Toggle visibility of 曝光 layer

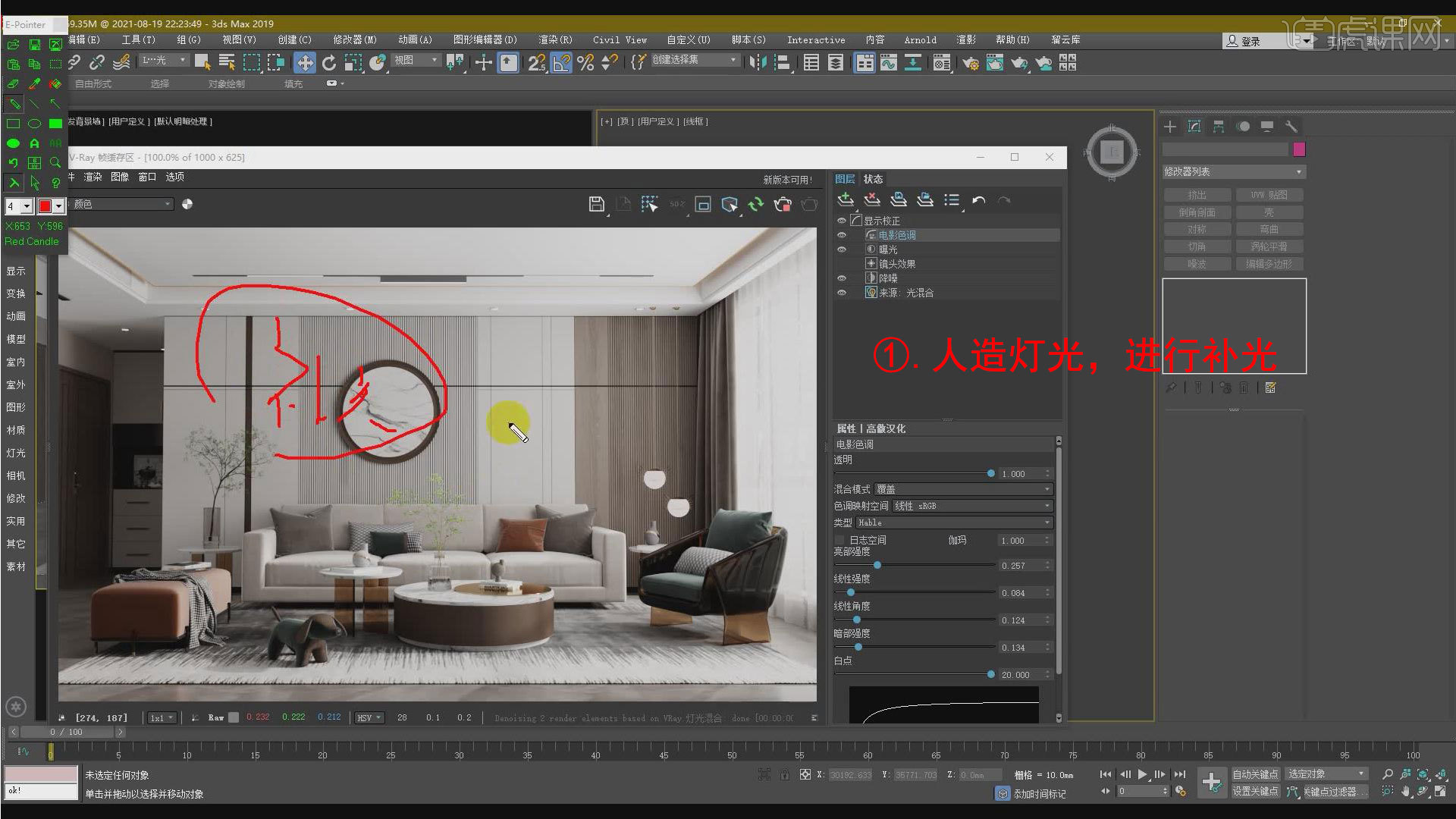pos(841,249)
